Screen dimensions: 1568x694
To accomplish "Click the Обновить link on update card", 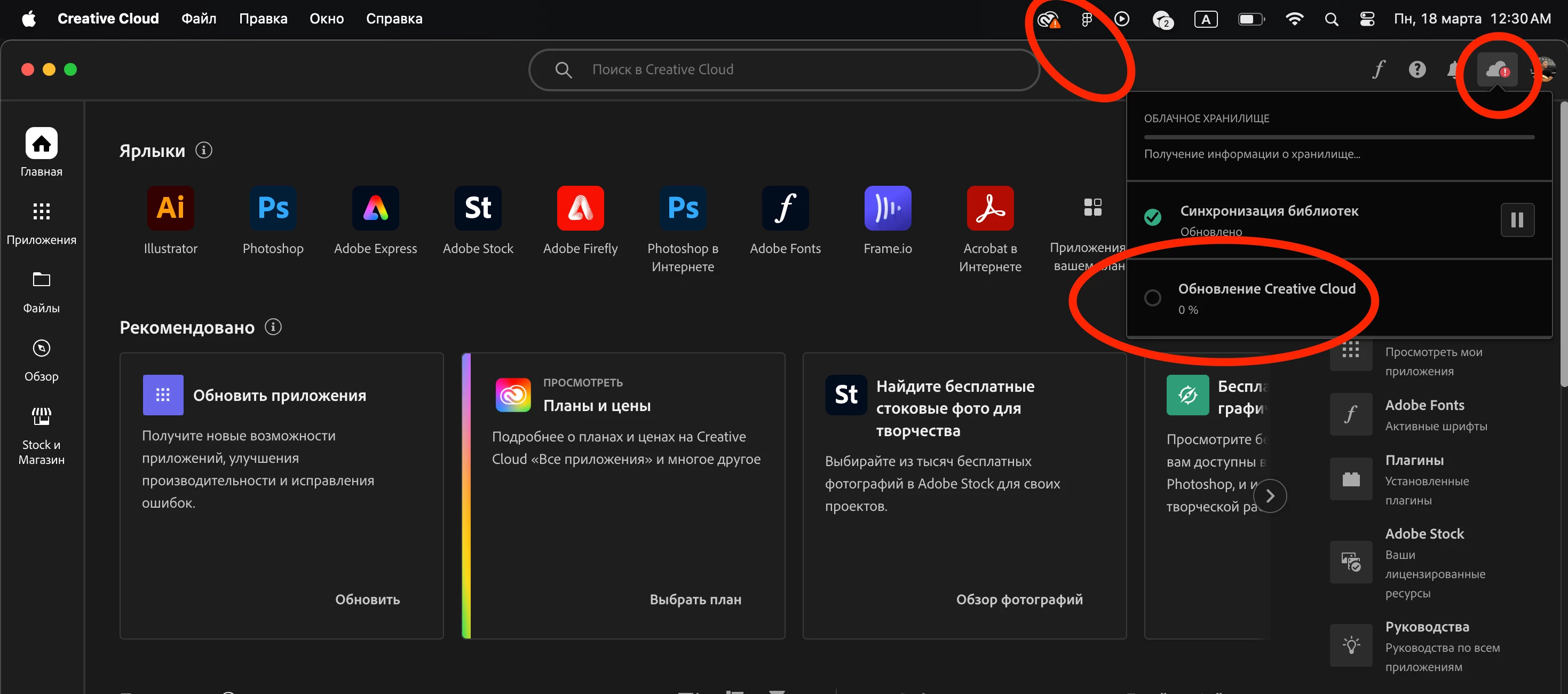I will point(367,599).
